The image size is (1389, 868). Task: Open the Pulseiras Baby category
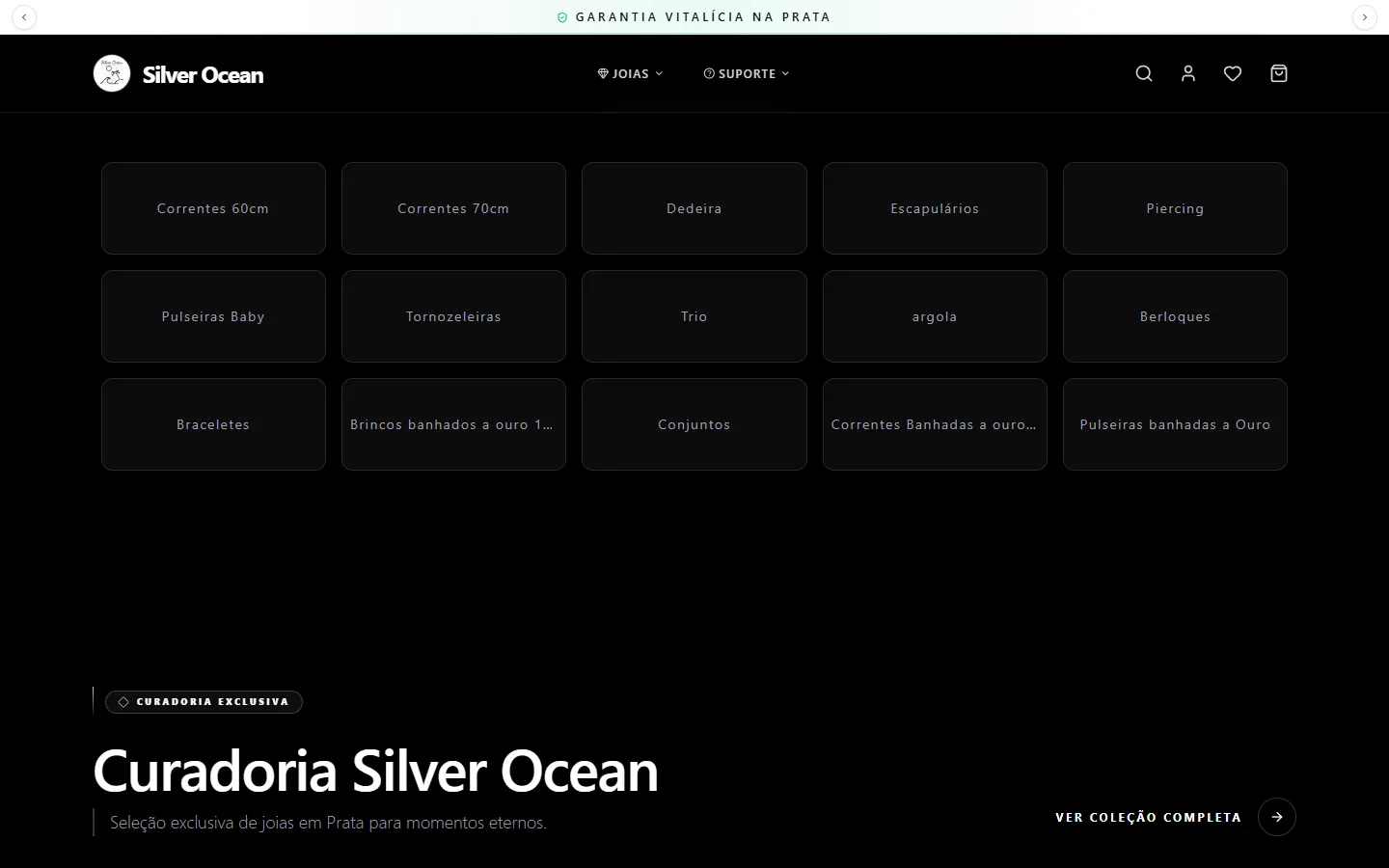(x=213, y=316)
